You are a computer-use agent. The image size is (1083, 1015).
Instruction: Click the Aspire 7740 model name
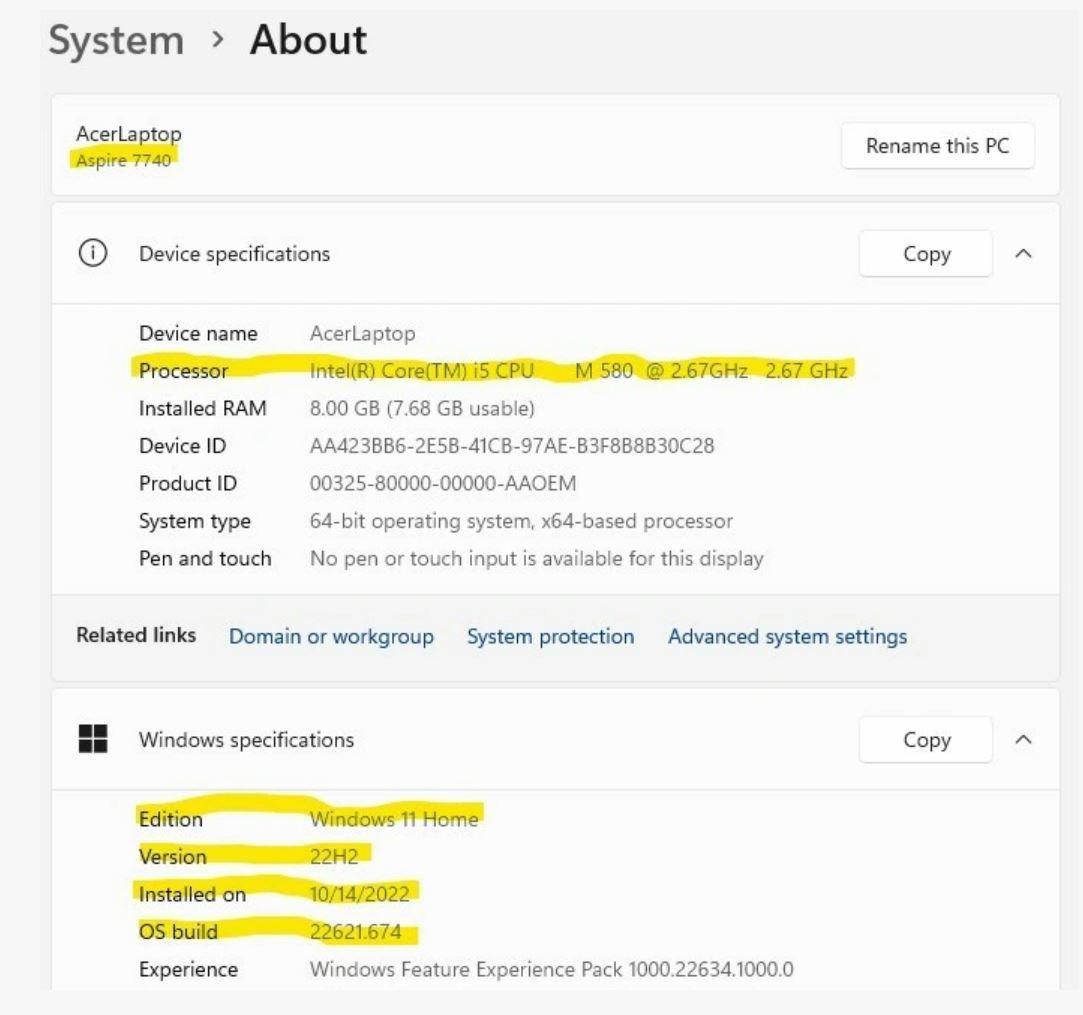[x=123, y=160]
